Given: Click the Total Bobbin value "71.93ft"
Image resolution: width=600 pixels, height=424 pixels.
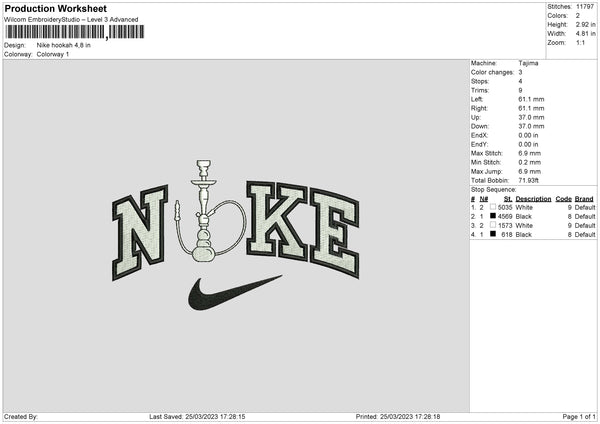Looking at the screenshot, I should pos(528,180).
